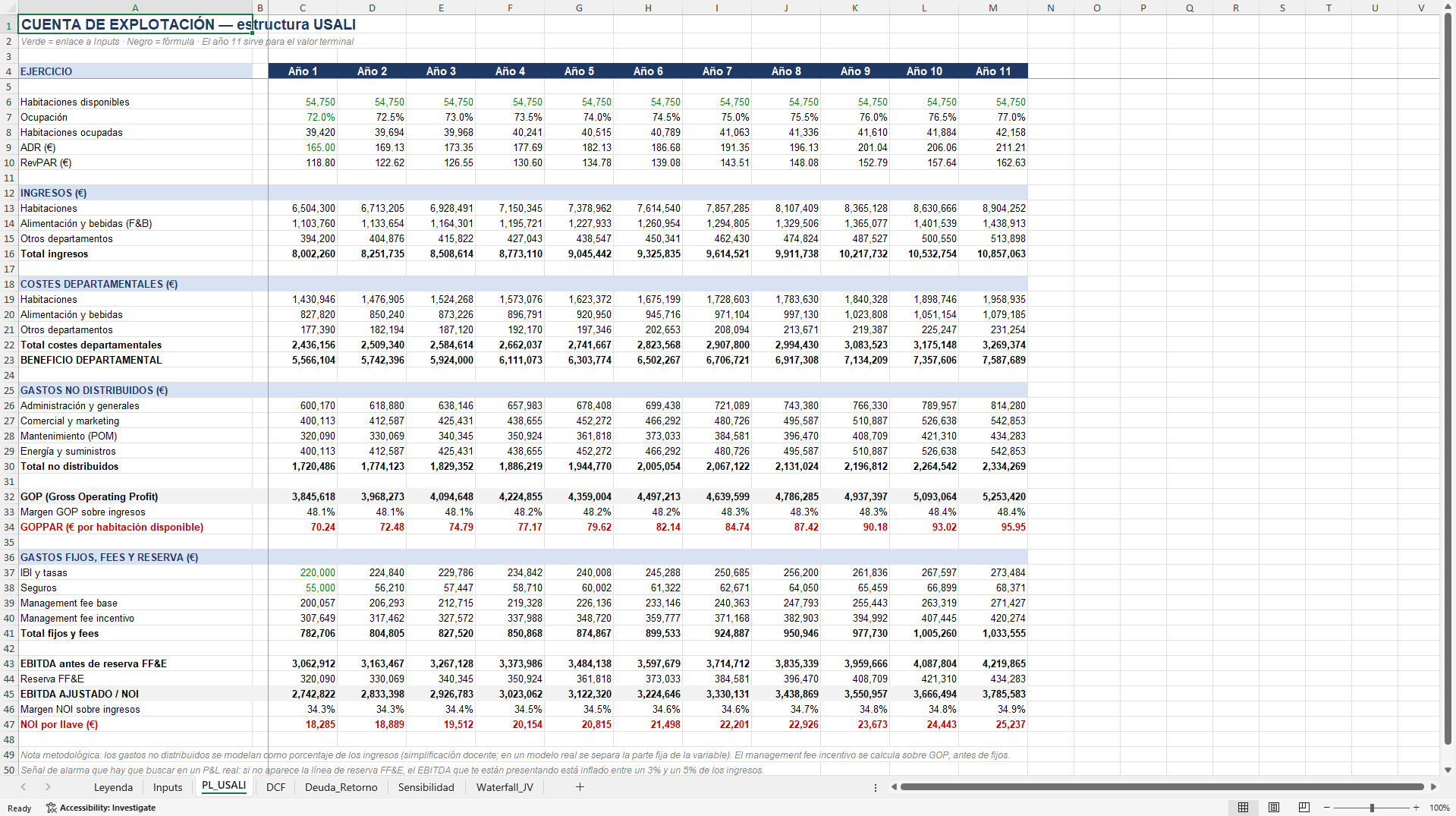Select Seguros value 55,000
1456x816 pixels.
303,588
